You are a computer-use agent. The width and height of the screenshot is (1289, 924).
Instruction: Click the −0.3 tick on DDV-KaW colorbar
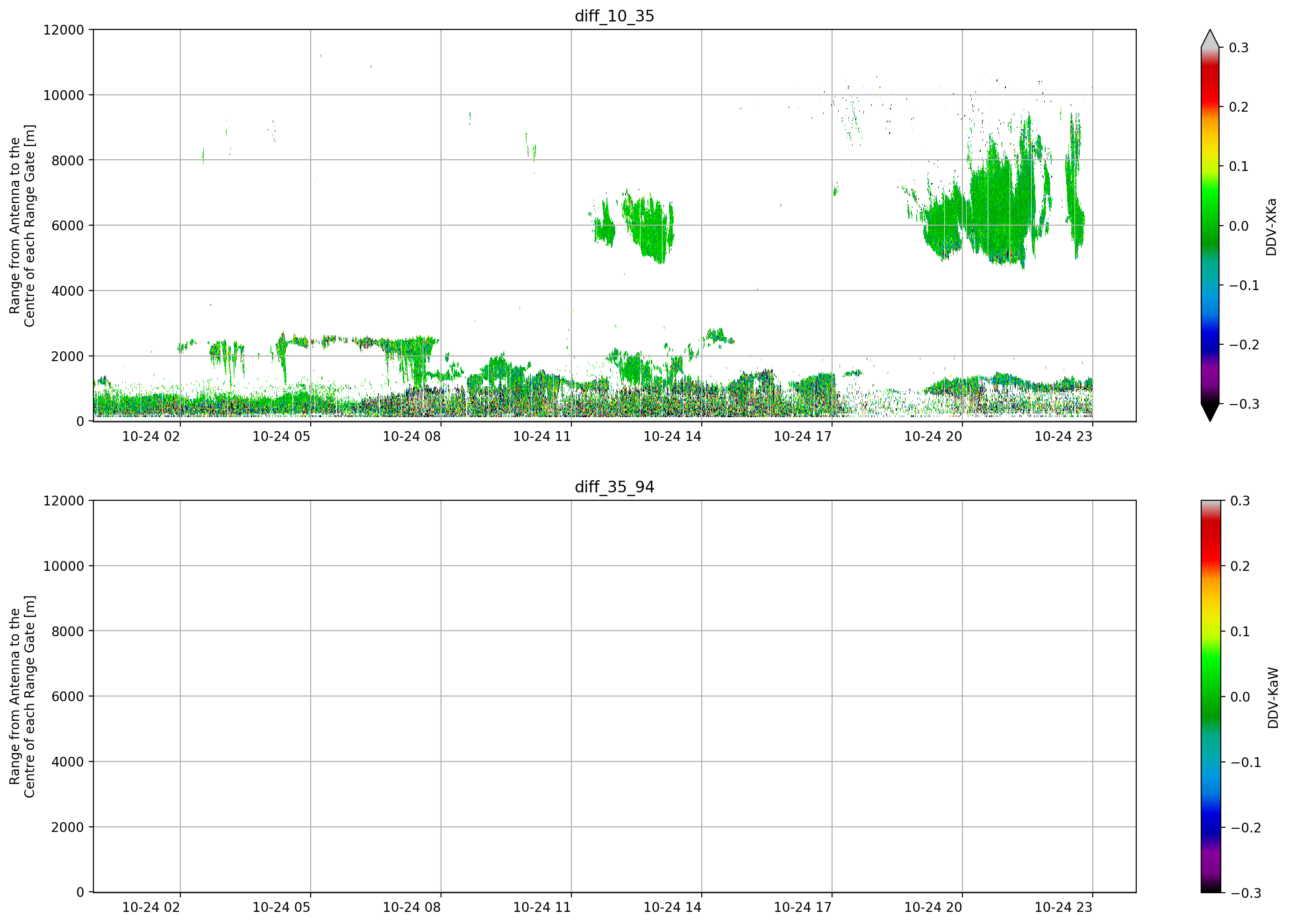(1246, 893)
